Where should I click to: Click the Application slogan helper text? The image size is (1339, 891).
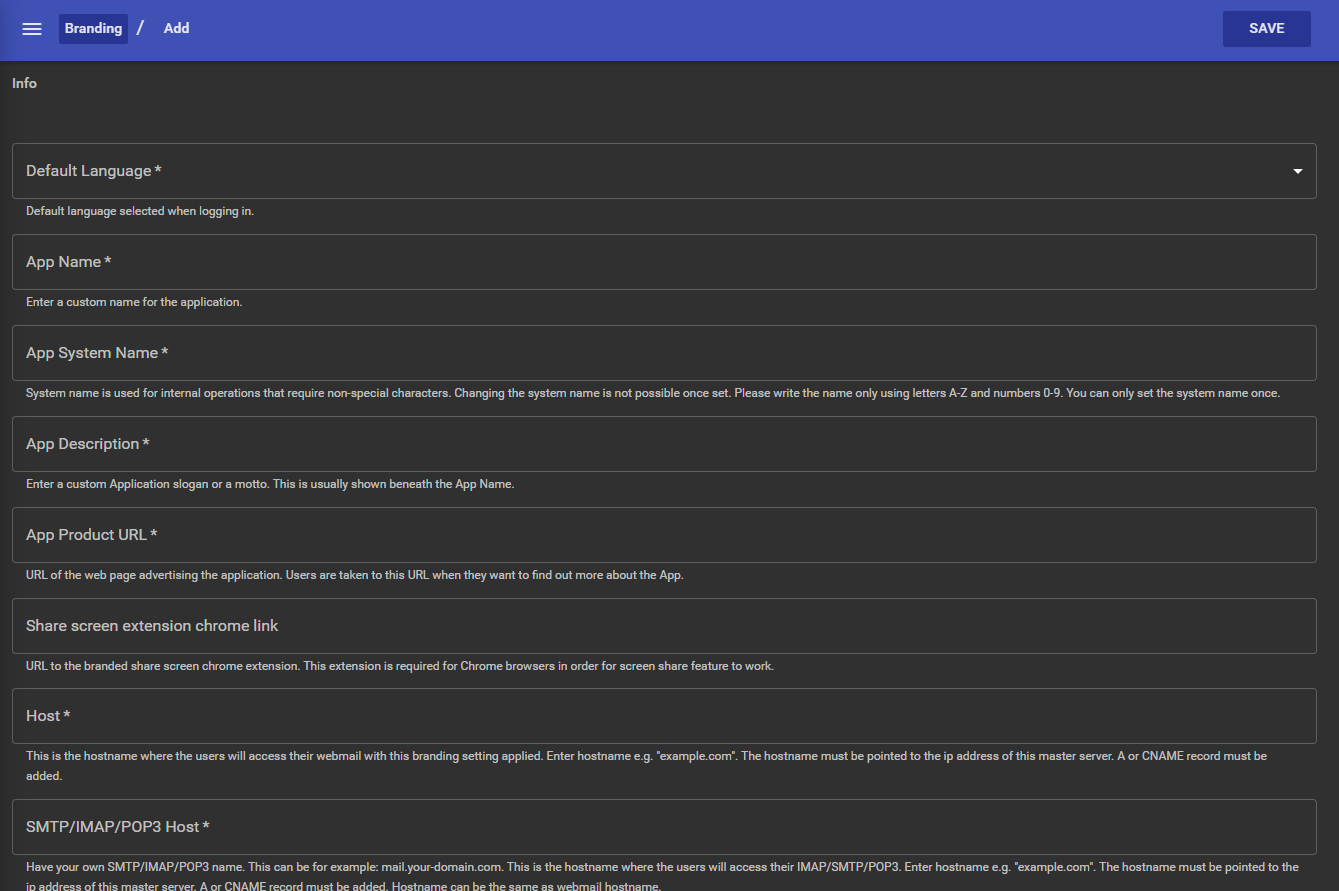pos(269,484)
